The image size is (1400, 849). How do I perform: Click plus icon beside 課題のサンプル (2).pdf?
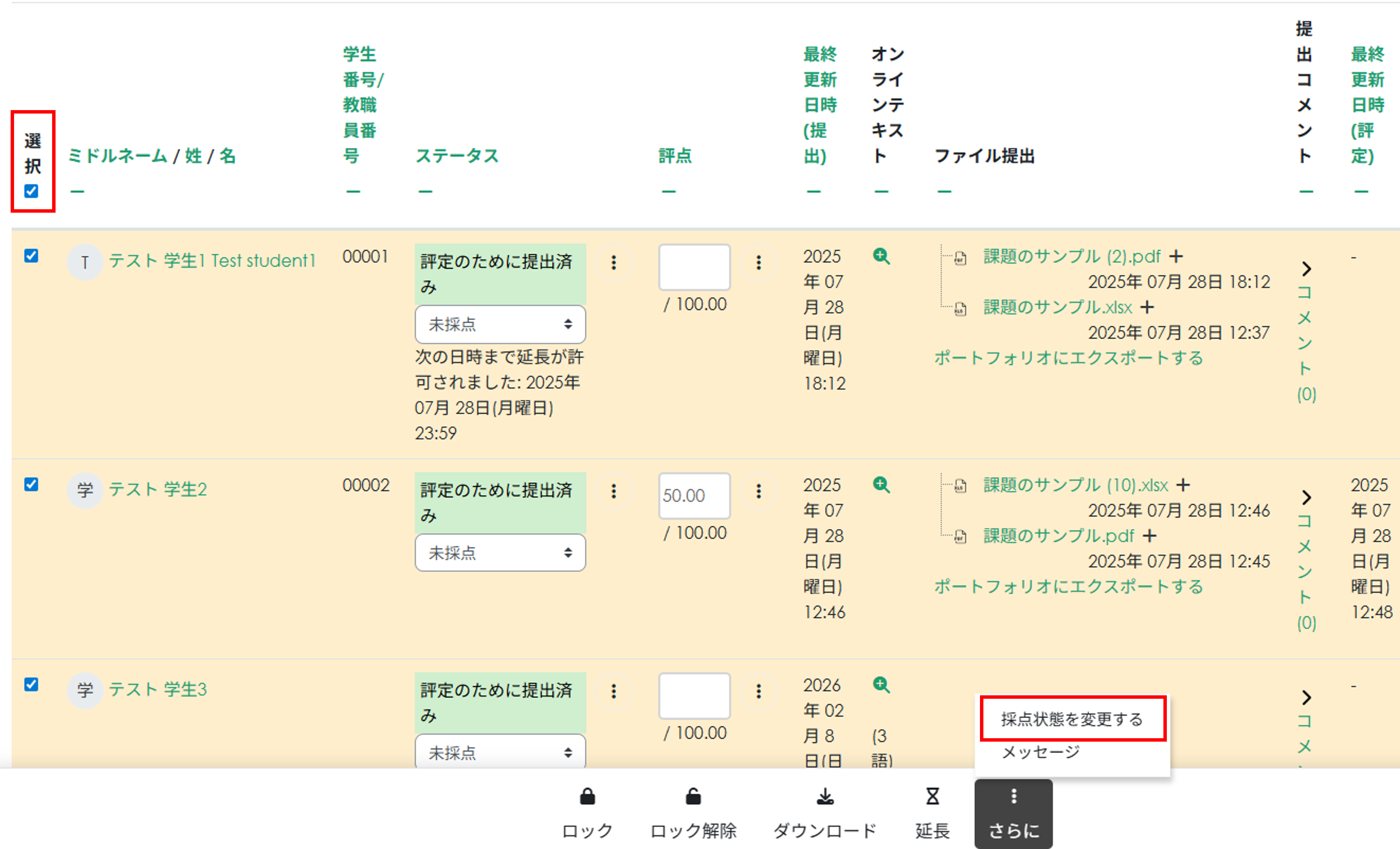[x=1175, y=256]
